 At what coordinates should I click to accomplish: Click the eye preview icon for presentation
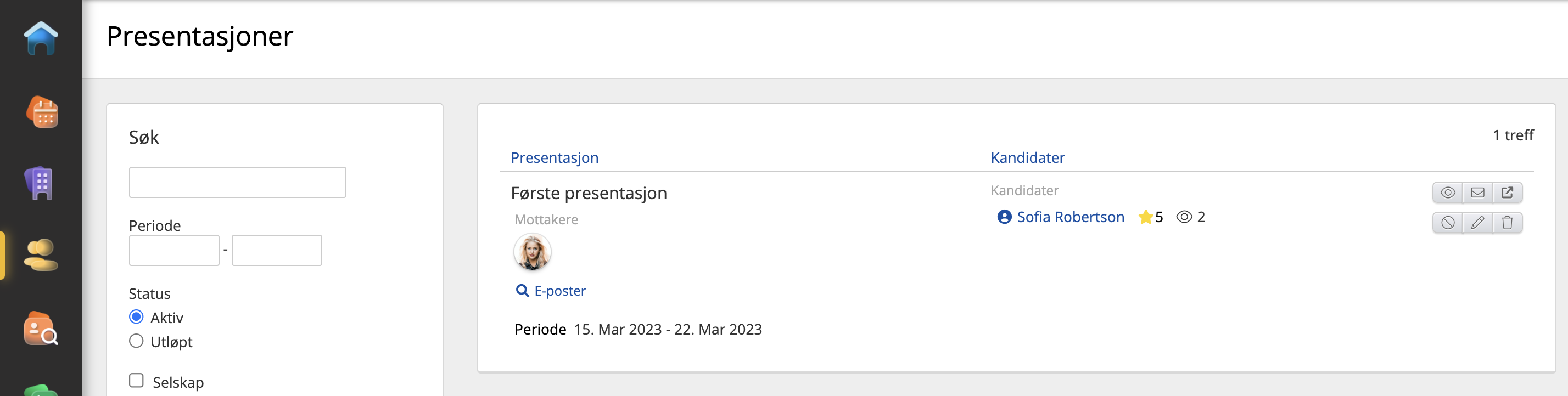point(1447,192)
